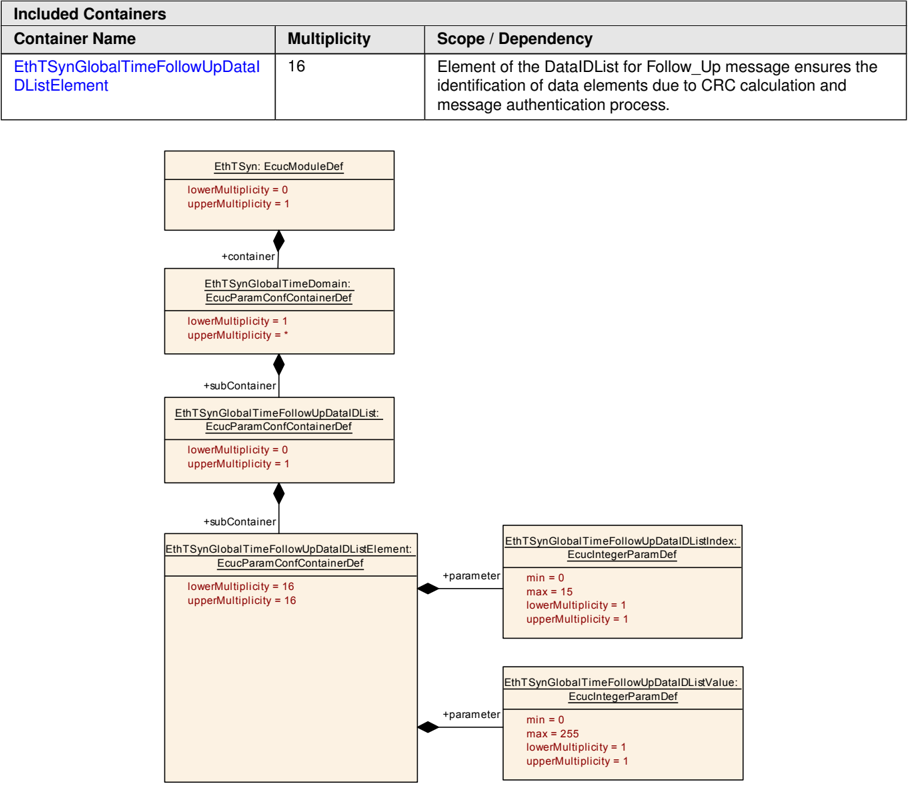Click "upperMultiplicity = 1" in the FollowUpDataIDList box
This screenshot has width=908, height=787.
238,464
